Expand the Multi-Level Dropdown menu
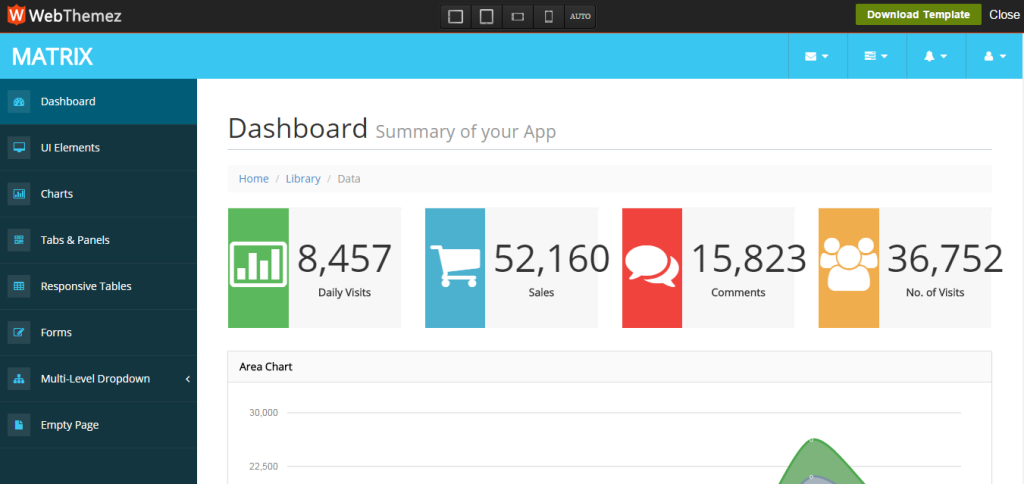This screenshot has width=1024, height=484. [x=95, y=379]
